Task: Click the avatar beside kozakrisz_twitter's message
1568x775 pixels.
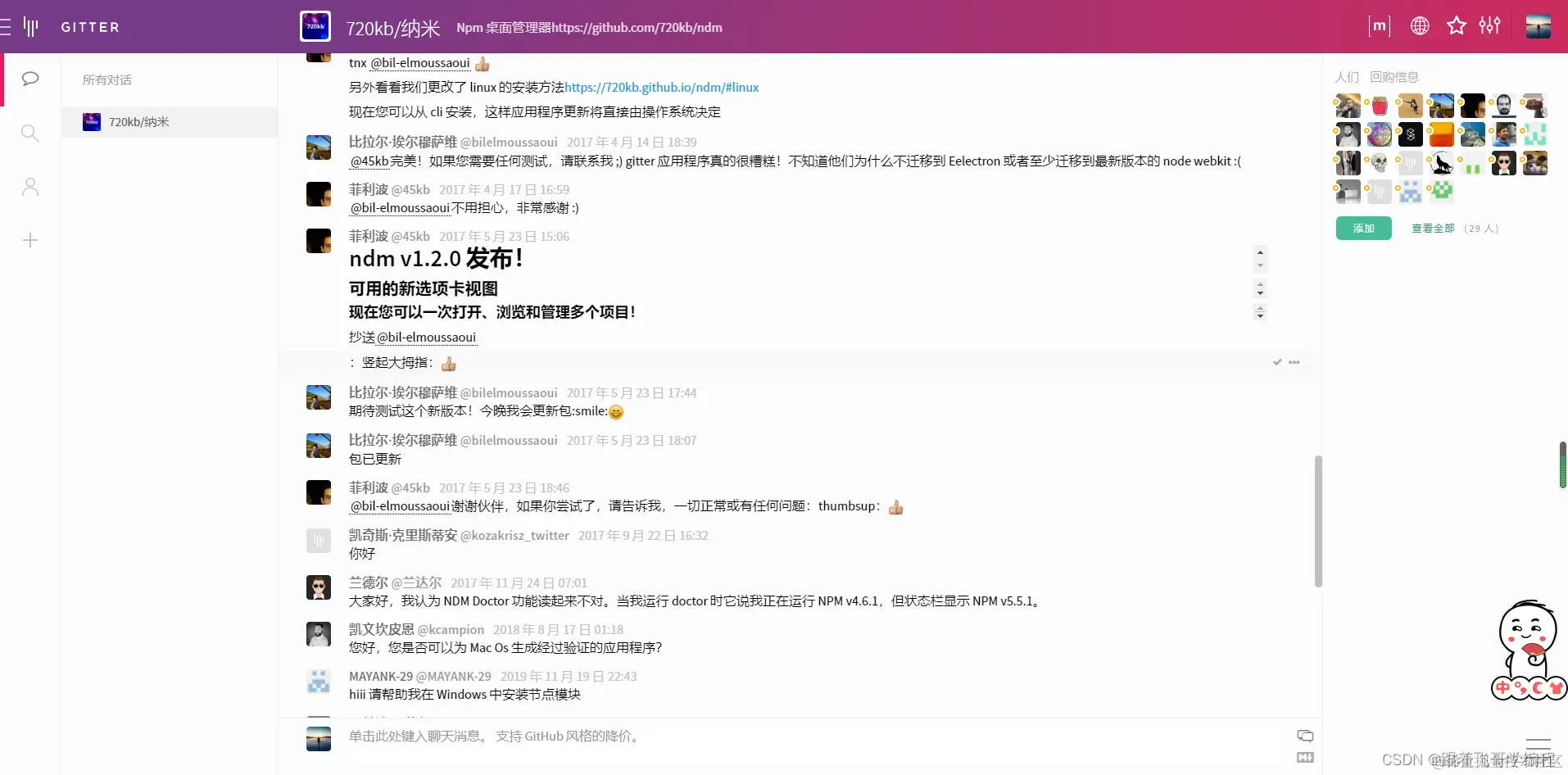Action: (319, 540)
